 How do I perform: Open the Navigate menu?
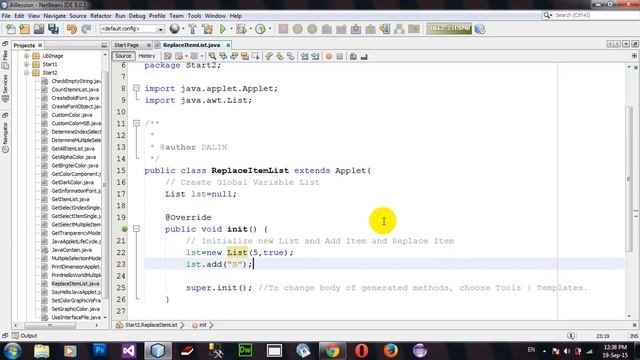pyautogui.click(x=55, y=16)
